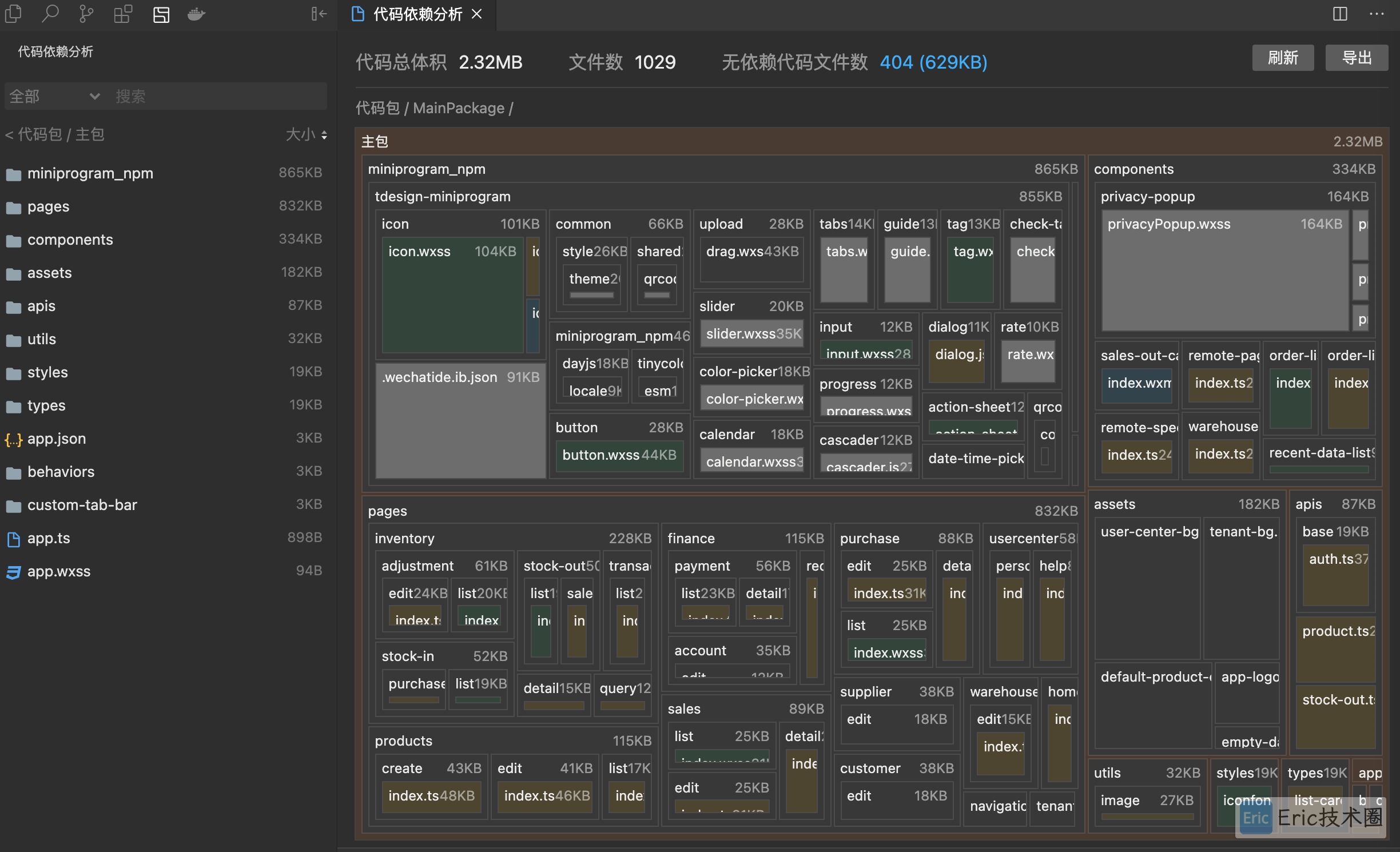Image resolution: width=1400 pixels, height=852 pixels.
Task: Click the 导出 export button
Action: pos(1356,58)
